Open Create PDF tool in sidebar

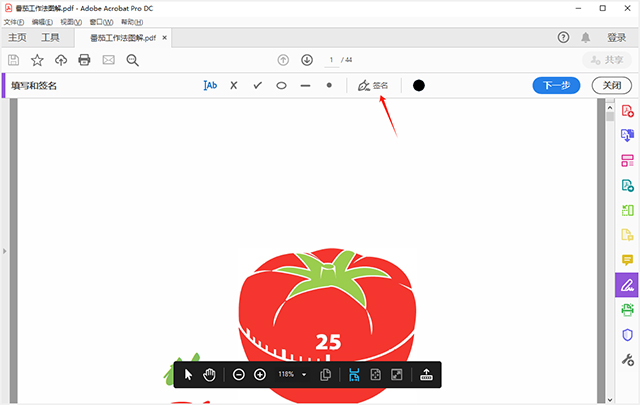click(x=627, y=111)
